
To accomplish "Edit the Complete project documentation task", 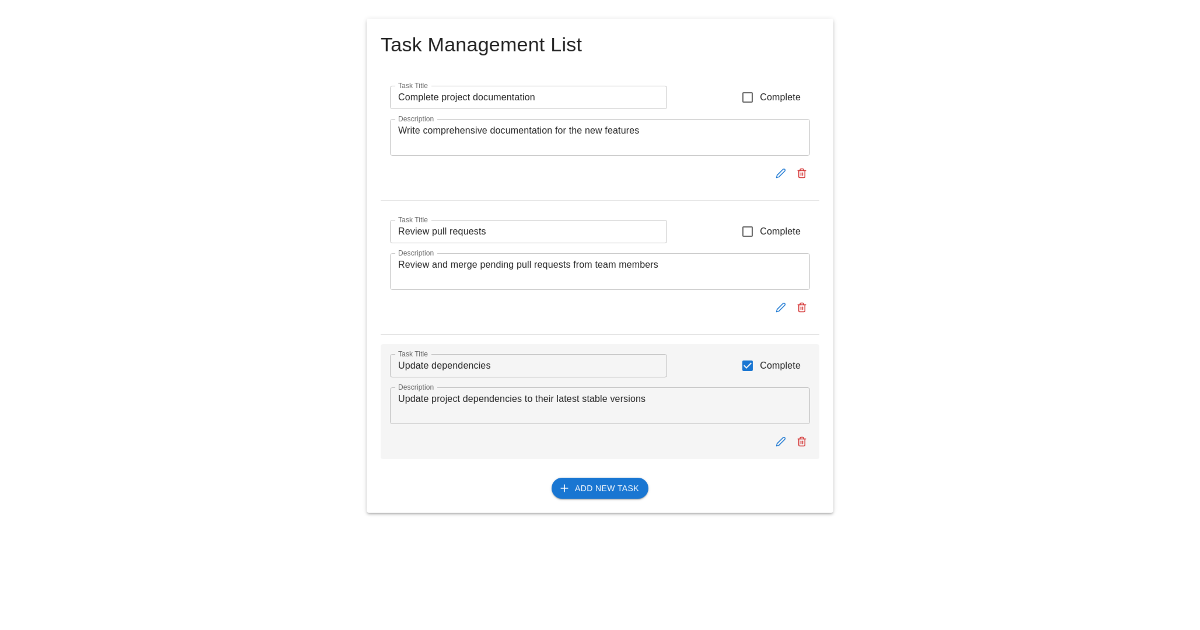I will (781, 173).
